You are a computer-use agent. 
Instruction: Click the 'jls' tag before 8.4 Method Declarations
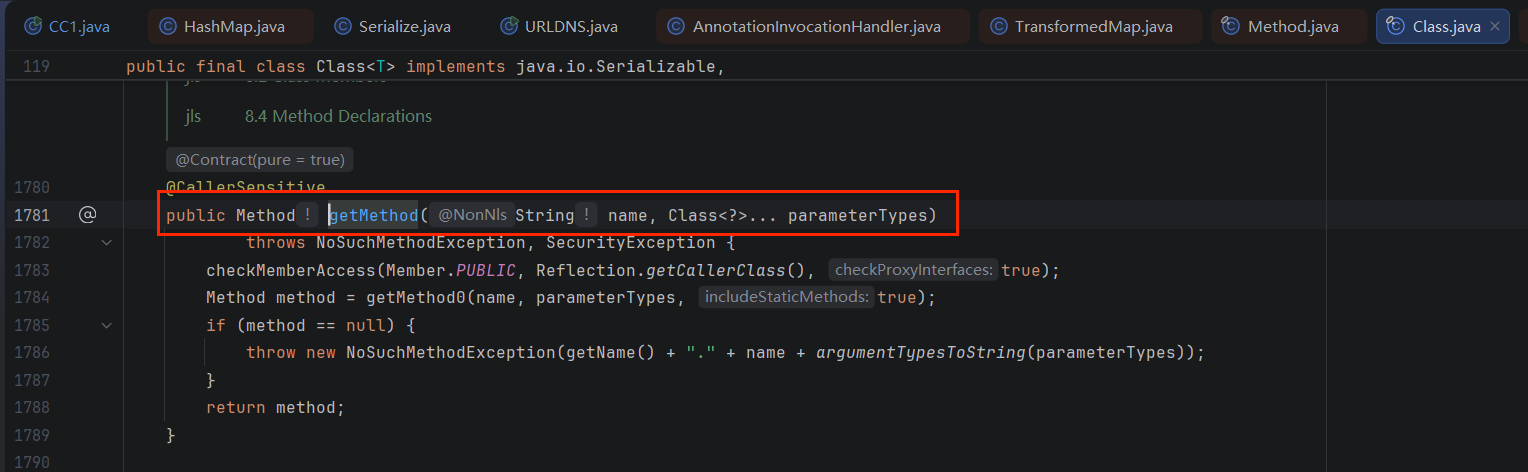pyautogui.click(x=193, y=116)
